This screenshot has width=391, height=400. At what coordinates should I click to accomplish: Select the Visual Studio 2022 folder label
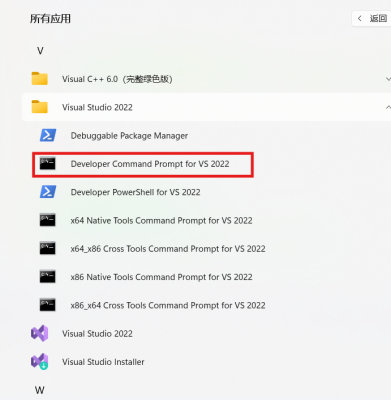pyautogui.click(x=97, y=107)
